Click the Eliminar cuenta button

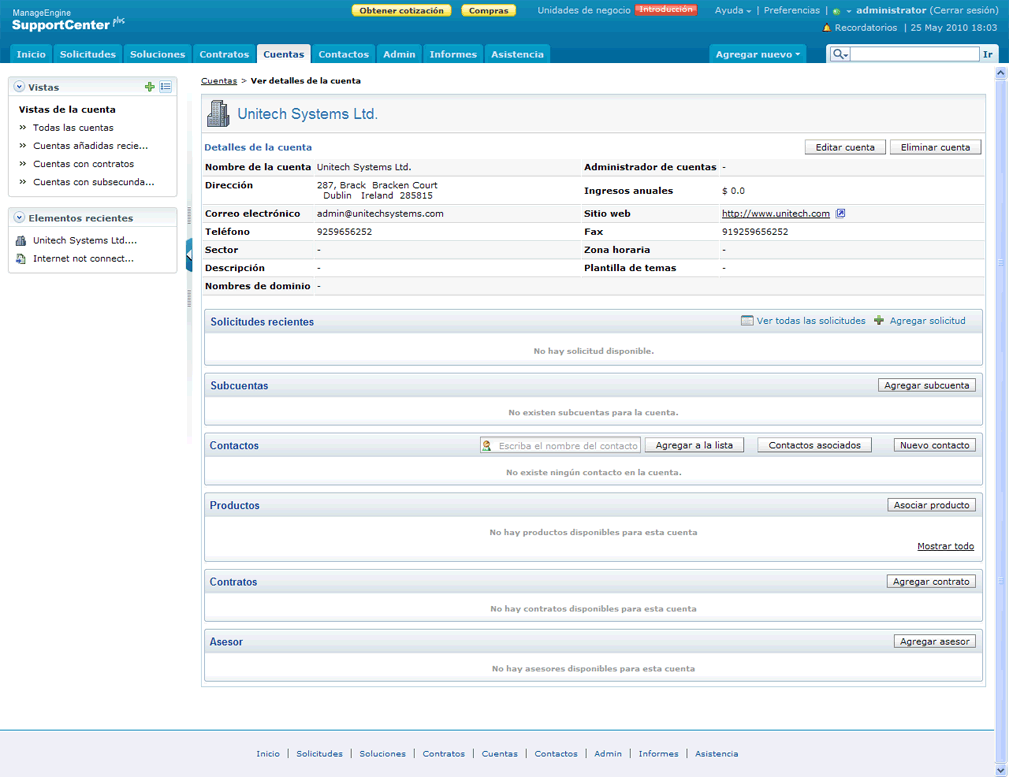pyautogui.click(x=935, y=147)
